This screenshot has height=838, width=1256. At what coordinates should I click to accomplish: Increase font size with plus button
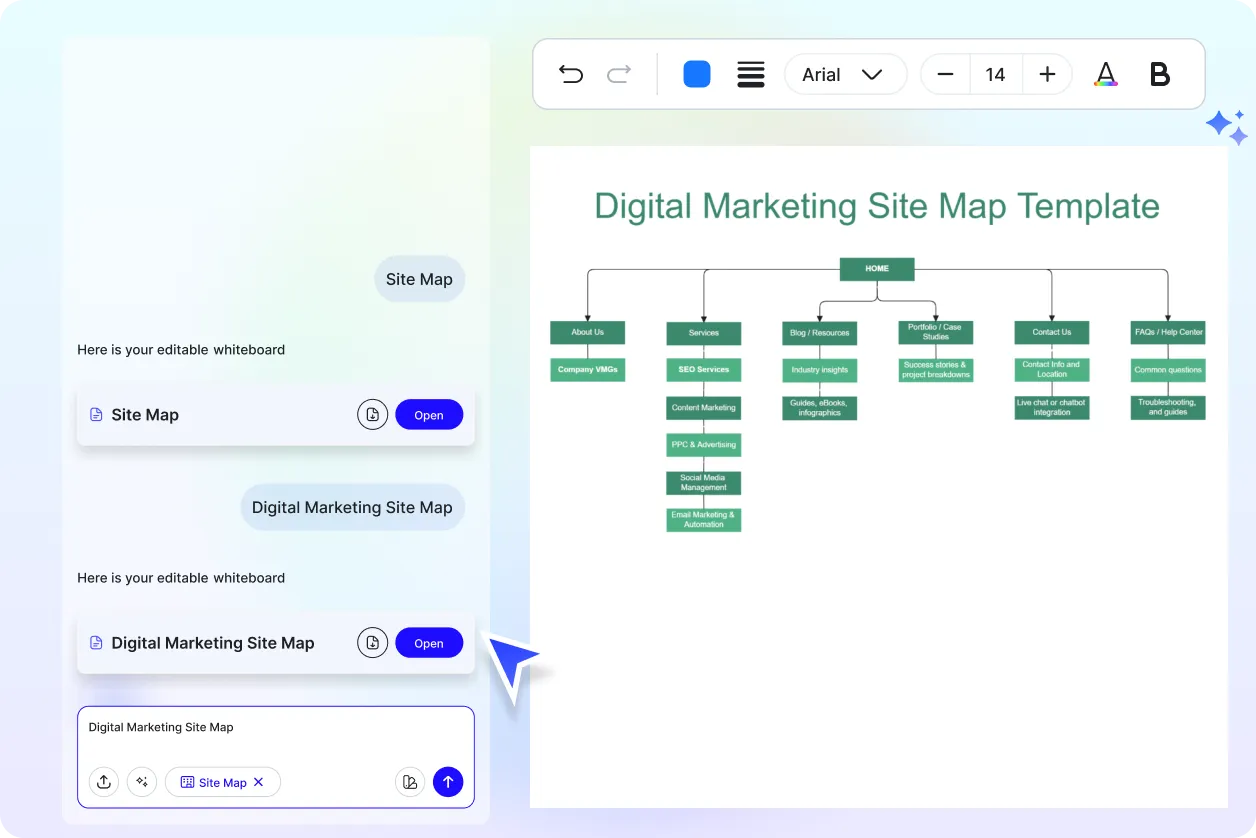(1047, 74)
